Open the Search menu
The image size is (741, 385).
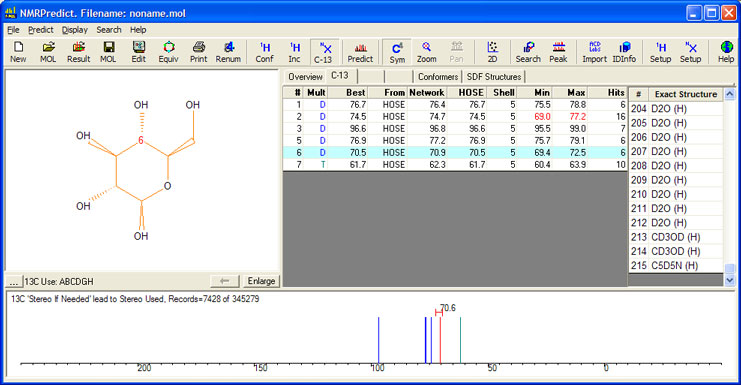point(109,30)
